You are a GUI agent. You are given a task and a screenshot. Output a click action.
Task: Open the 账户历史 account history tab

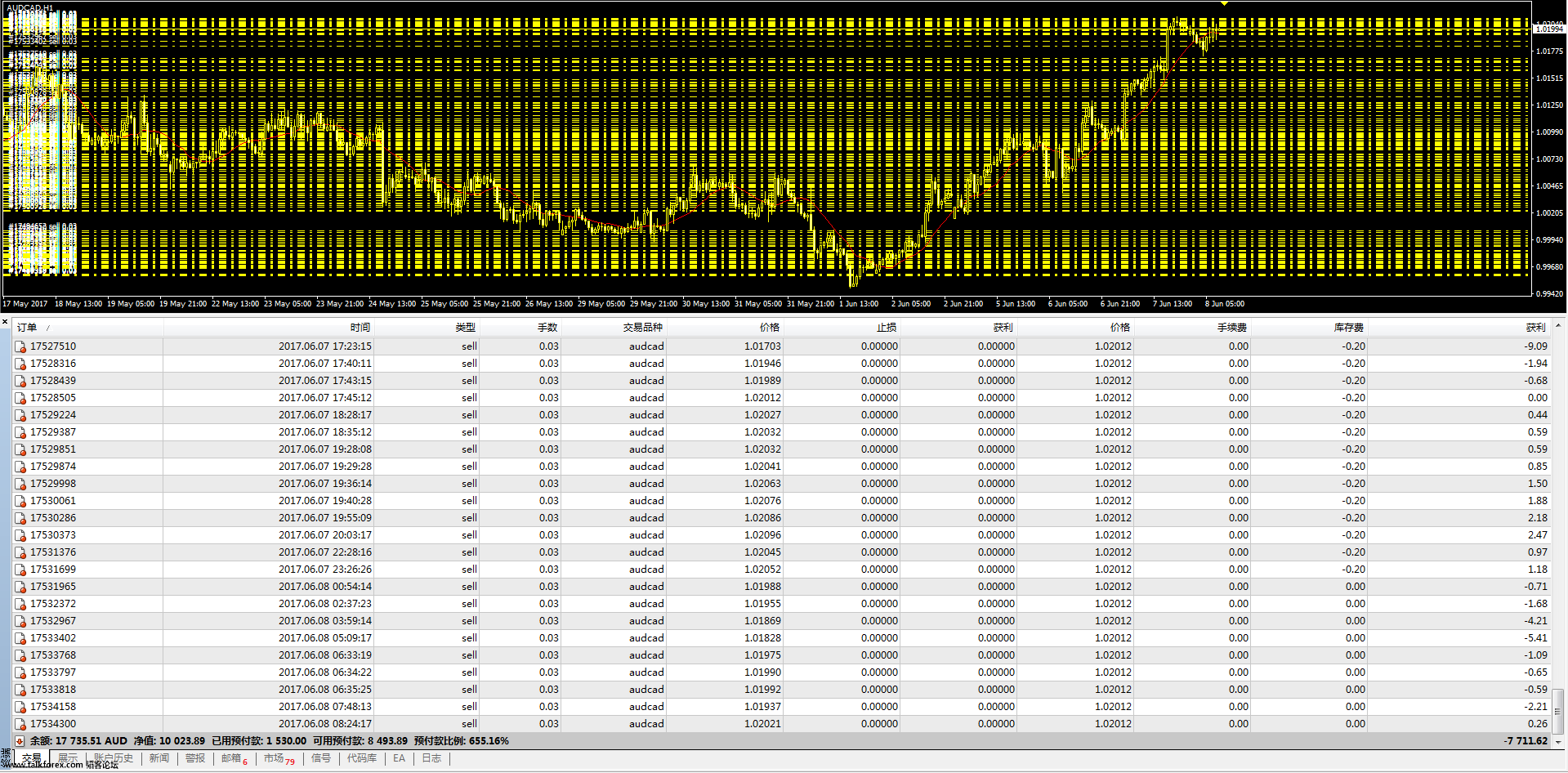click(x=114, y=758)
